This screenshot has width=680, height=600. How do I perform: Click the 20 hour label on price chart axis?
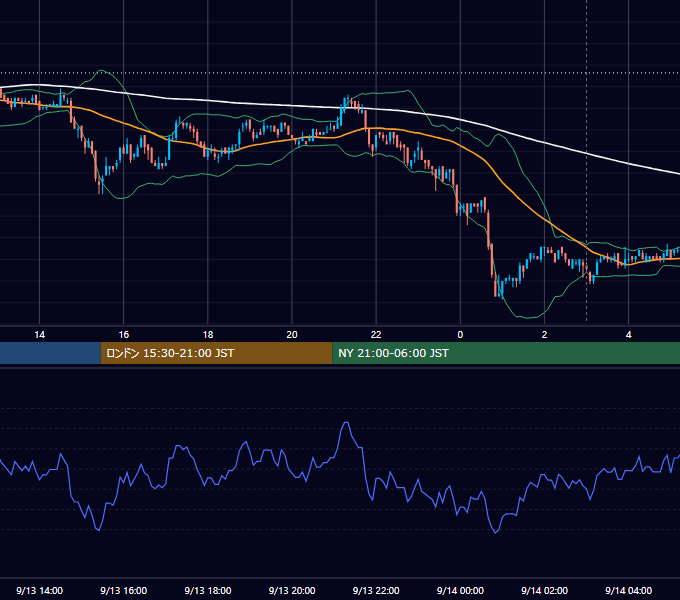[292, 335]
